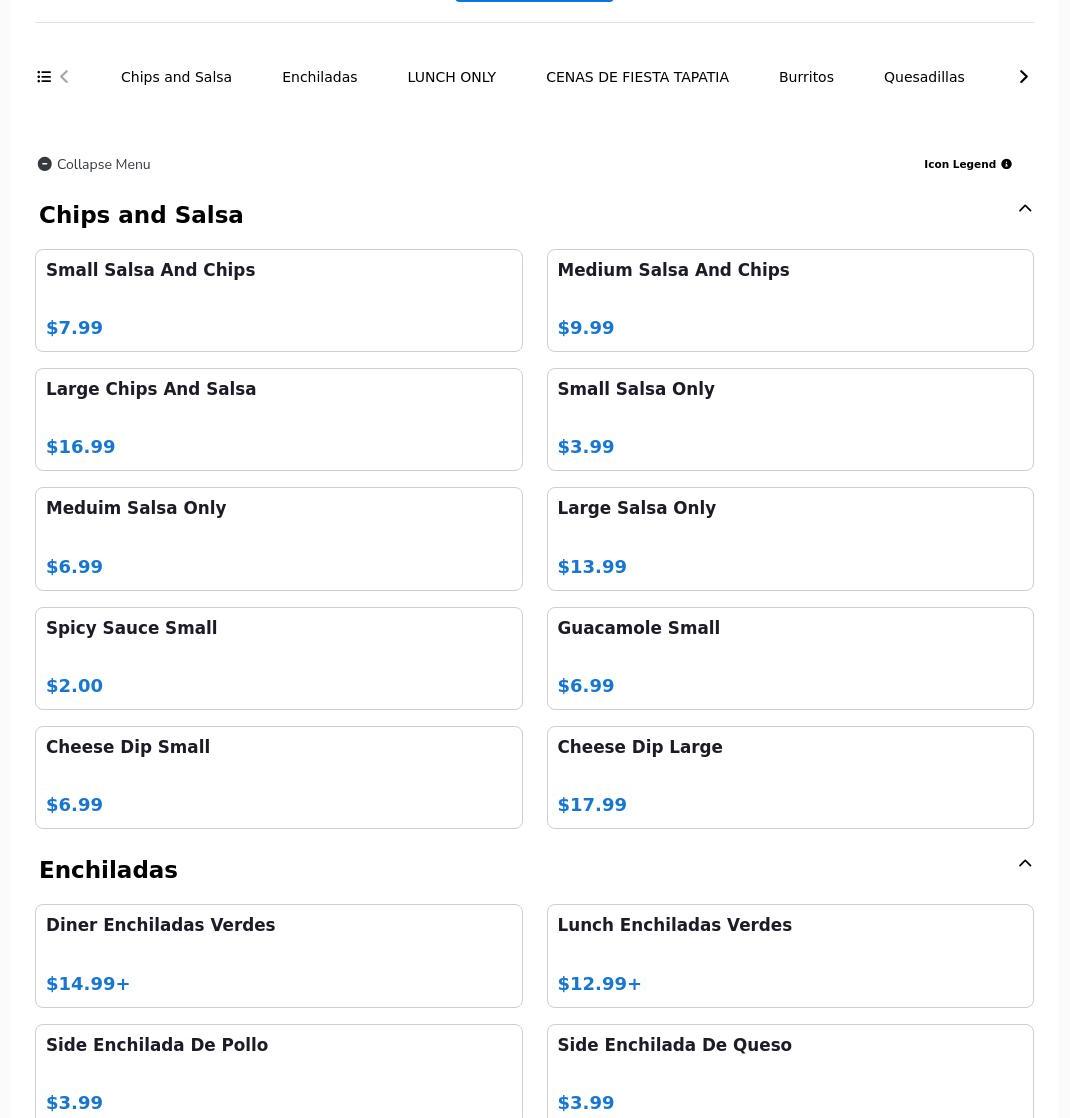This screenshot has width=1070, height=1118.
Task: Click the Icon Legend label
Action: (959, 164)
